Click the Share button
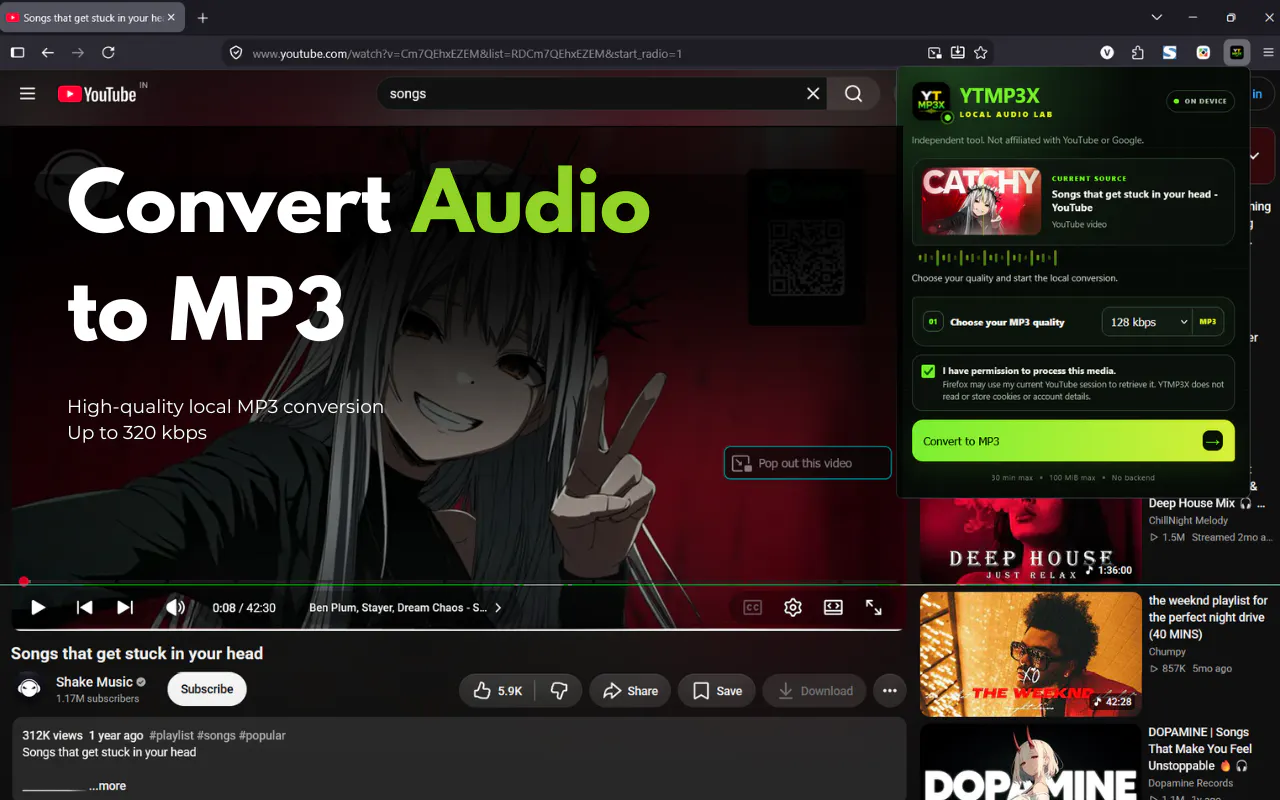 coord(630,690)
